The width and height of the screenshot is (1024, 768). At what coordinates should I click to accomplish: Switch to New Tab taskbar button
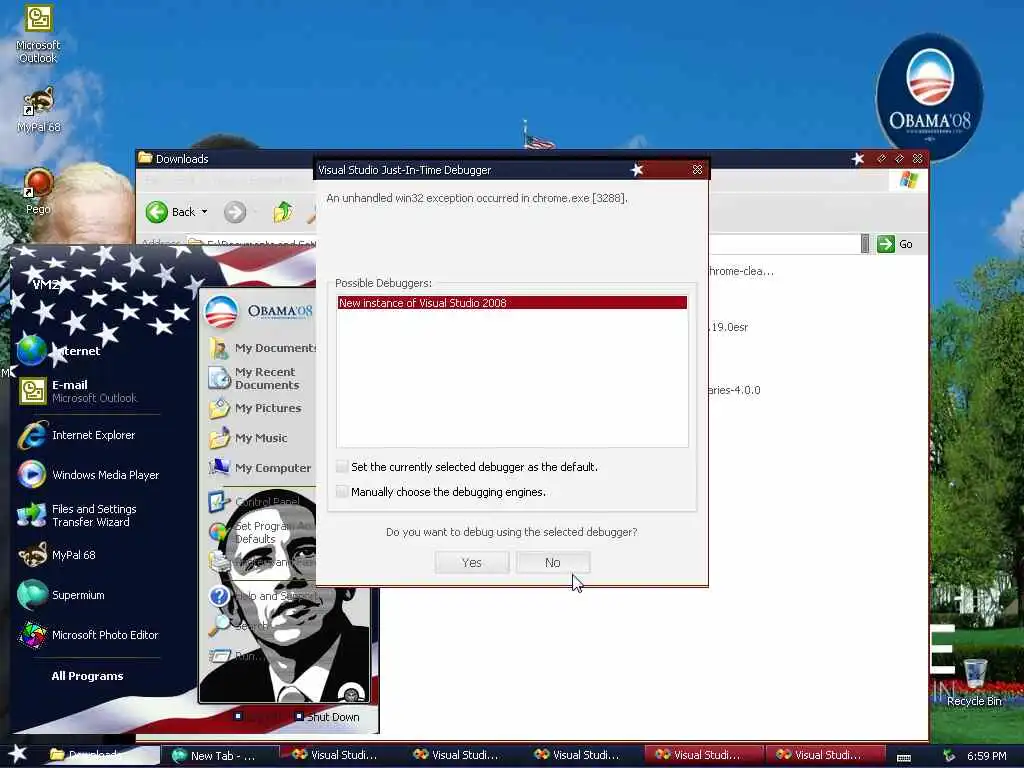coord(220,755)
